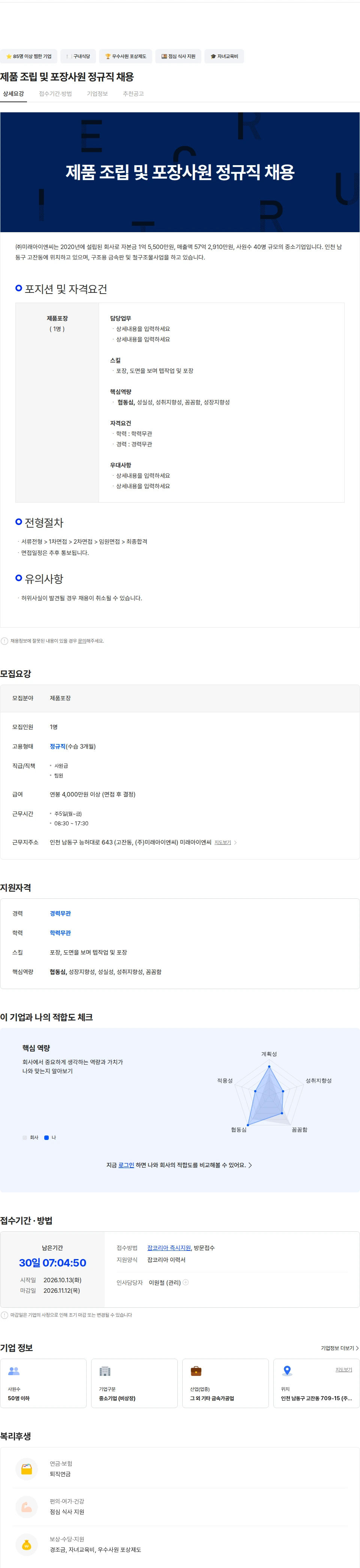Click the 점심 식사 지원 tag
The width and height of the screenshot is (360, 1568).
pos(178,57)
